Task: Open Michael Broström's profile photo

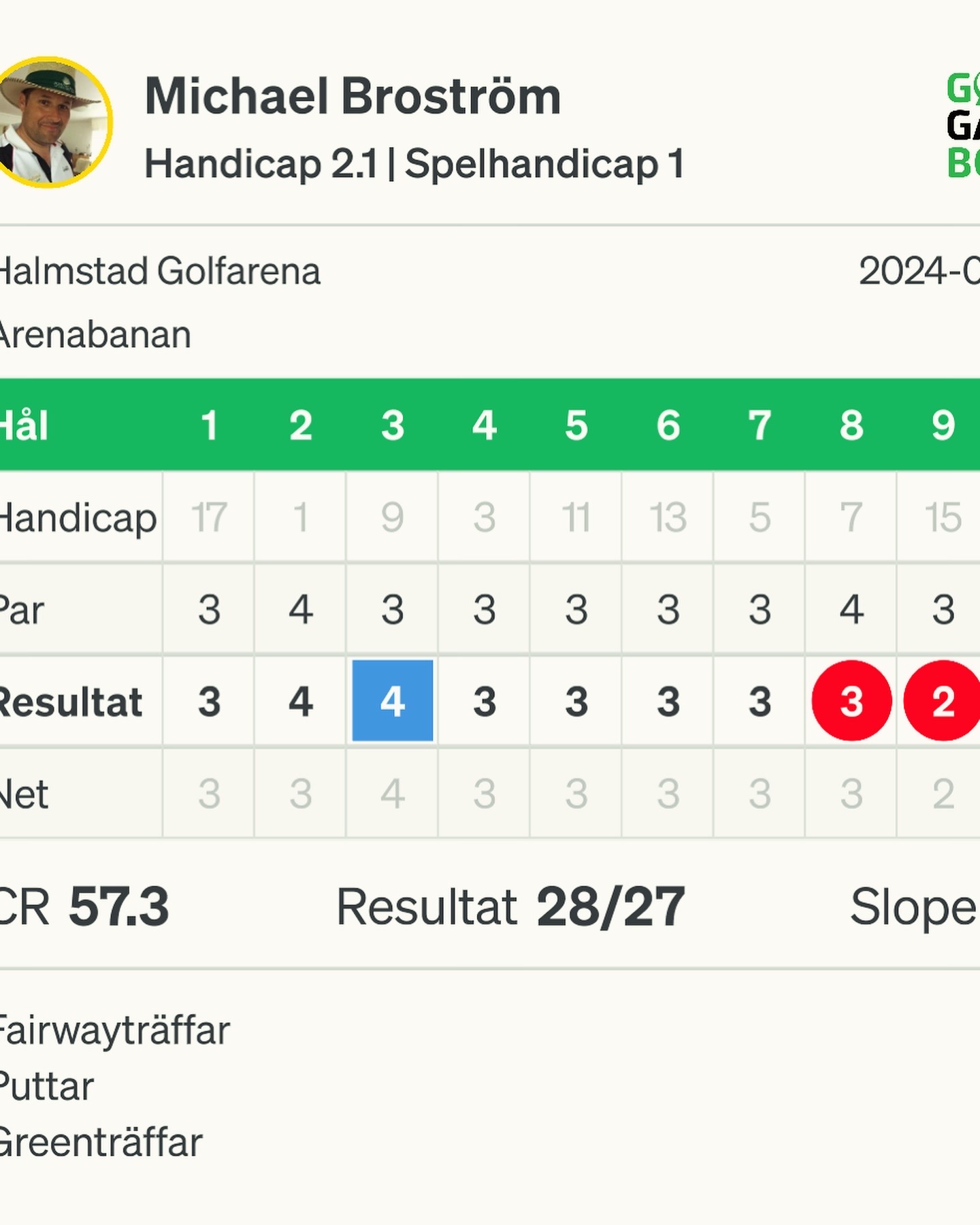Action: pos(53,122)
